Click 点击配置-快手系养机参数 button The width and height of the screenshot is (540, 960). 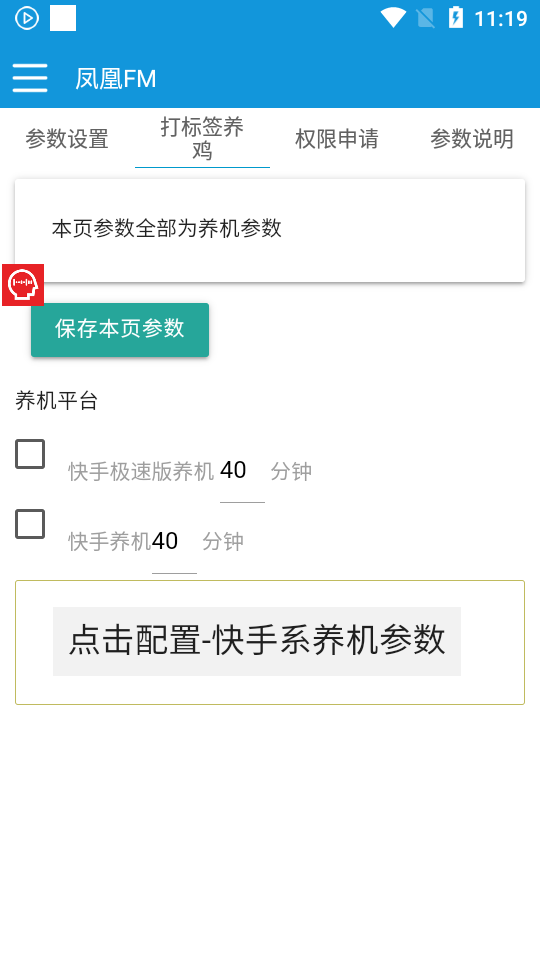pyautogui.click(x=257, y=641)
